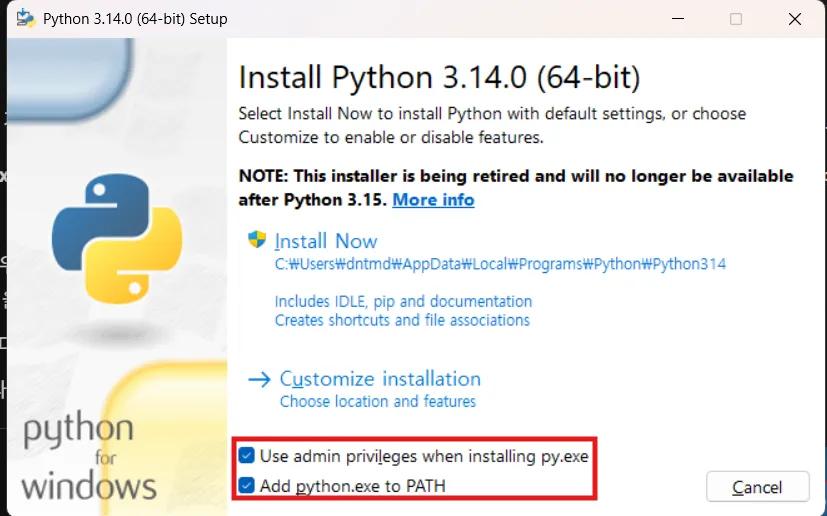Click the arrow icon before Customize installation
The width and height of the screenshot is (827, 516).
[x=259, y=379]
